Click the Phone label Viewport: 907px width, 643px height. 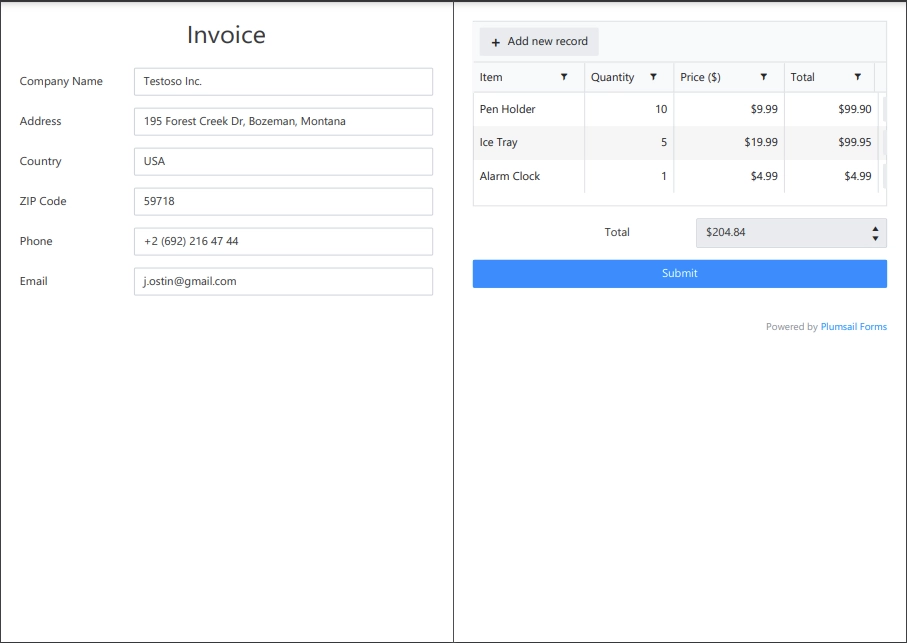[x=36, y=241]
